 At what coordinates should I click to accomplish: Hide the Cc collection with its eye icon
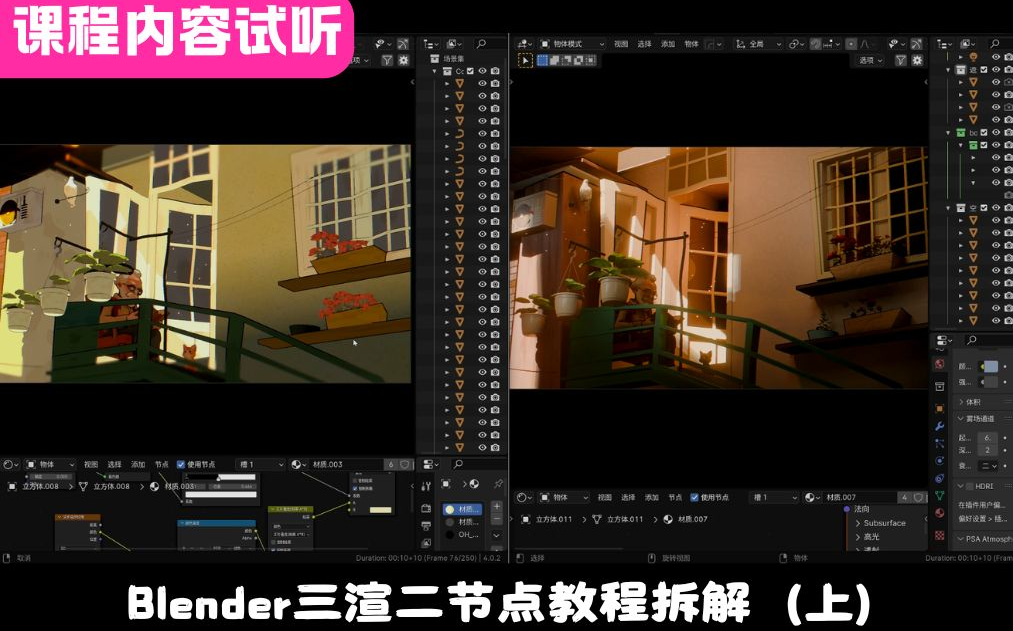coord(482,71)
